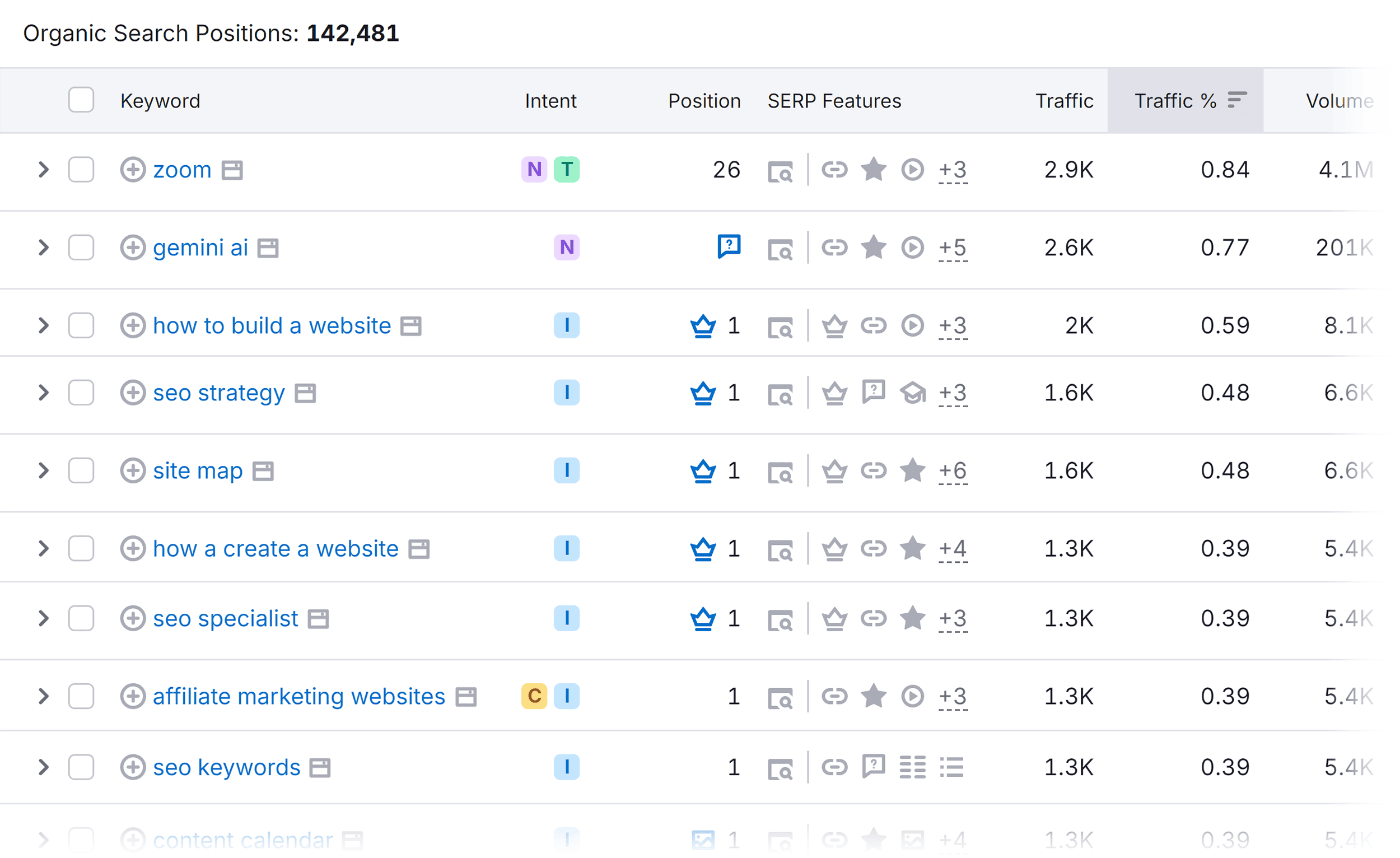Click the SERP Features column header
Screen dimensions: 1400x858
834,101
